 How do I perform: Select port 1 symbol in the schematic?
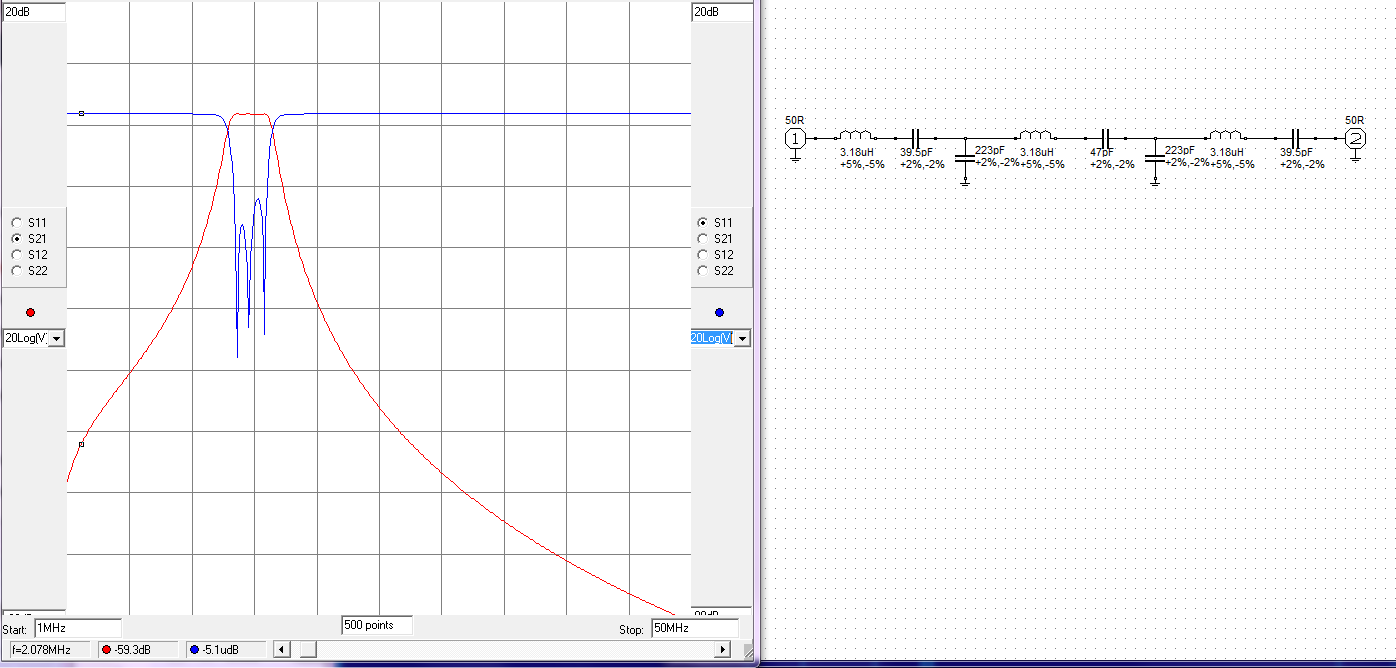point(795,138)
